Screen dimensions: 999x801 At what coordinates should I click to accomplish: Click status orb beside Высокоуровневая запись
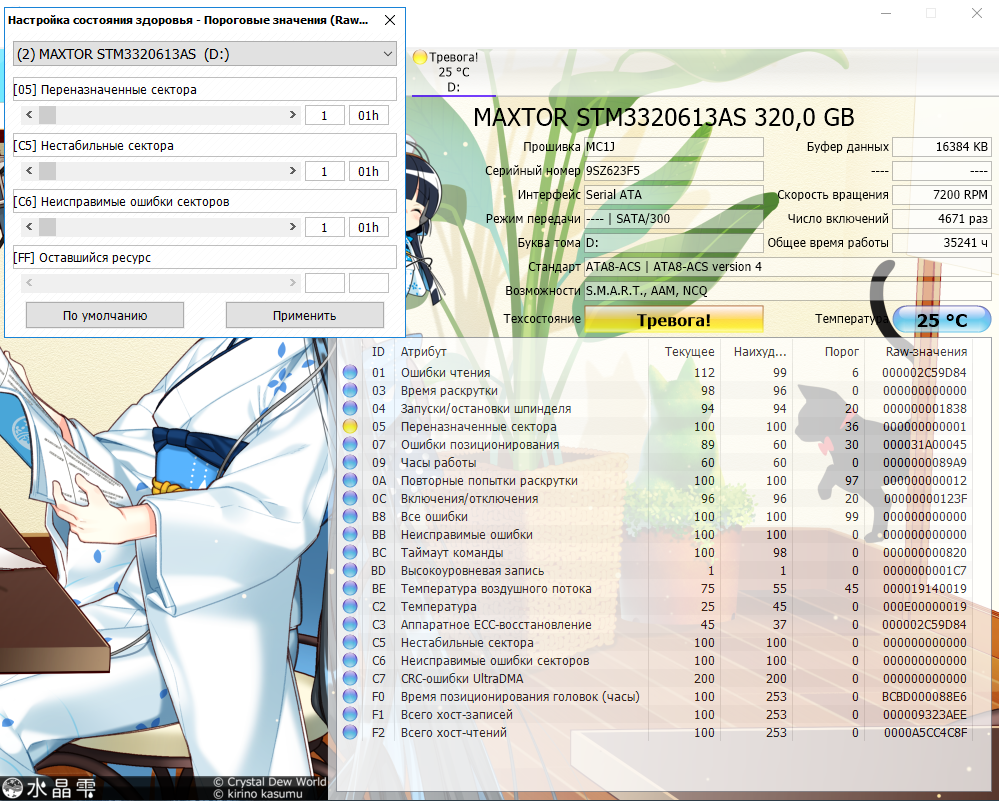point(350,570)
